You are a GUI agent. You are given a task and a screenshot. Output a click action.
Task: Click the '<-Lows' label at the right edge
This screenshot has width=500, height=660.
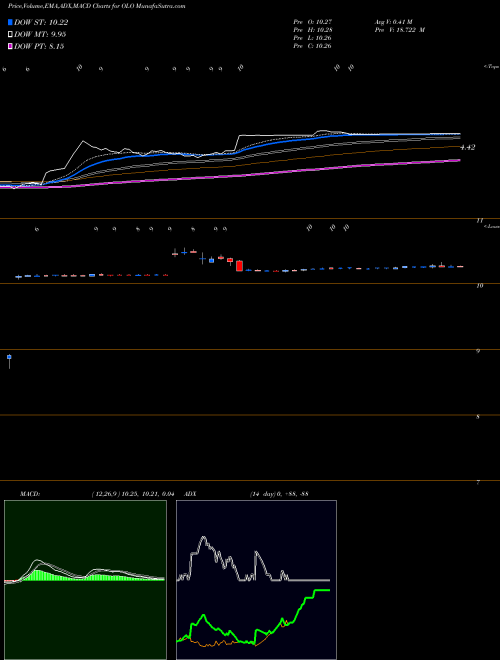[x=492, y=226]
